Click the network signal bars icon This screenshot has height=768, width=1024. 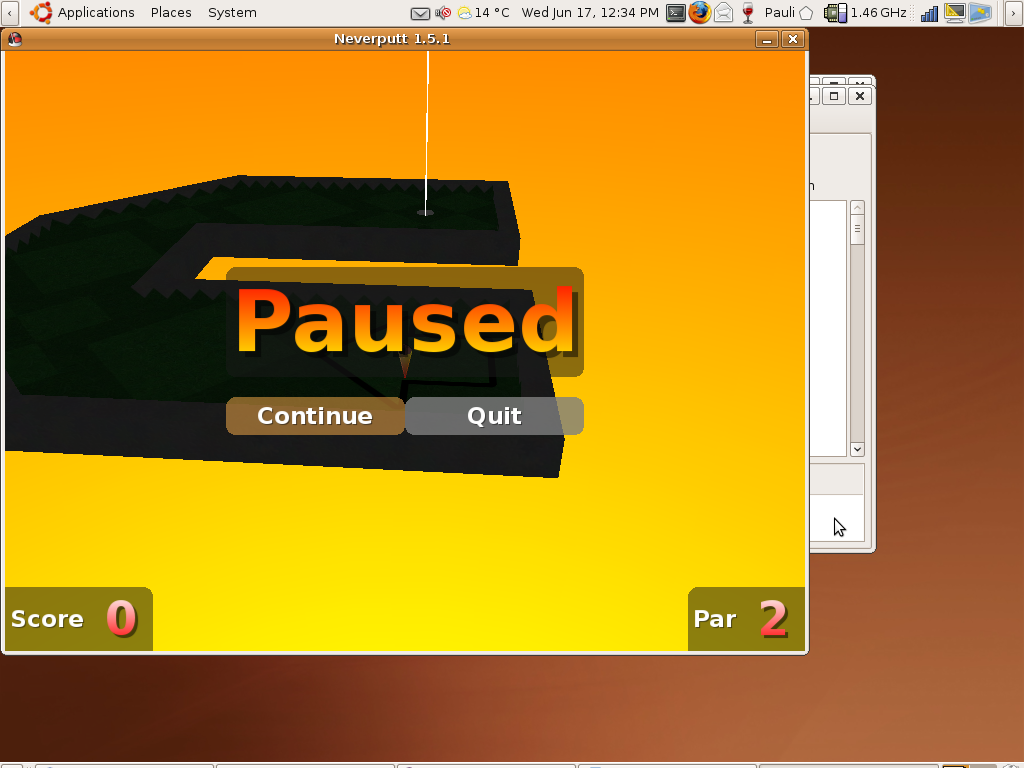click(x=929, y=12)
